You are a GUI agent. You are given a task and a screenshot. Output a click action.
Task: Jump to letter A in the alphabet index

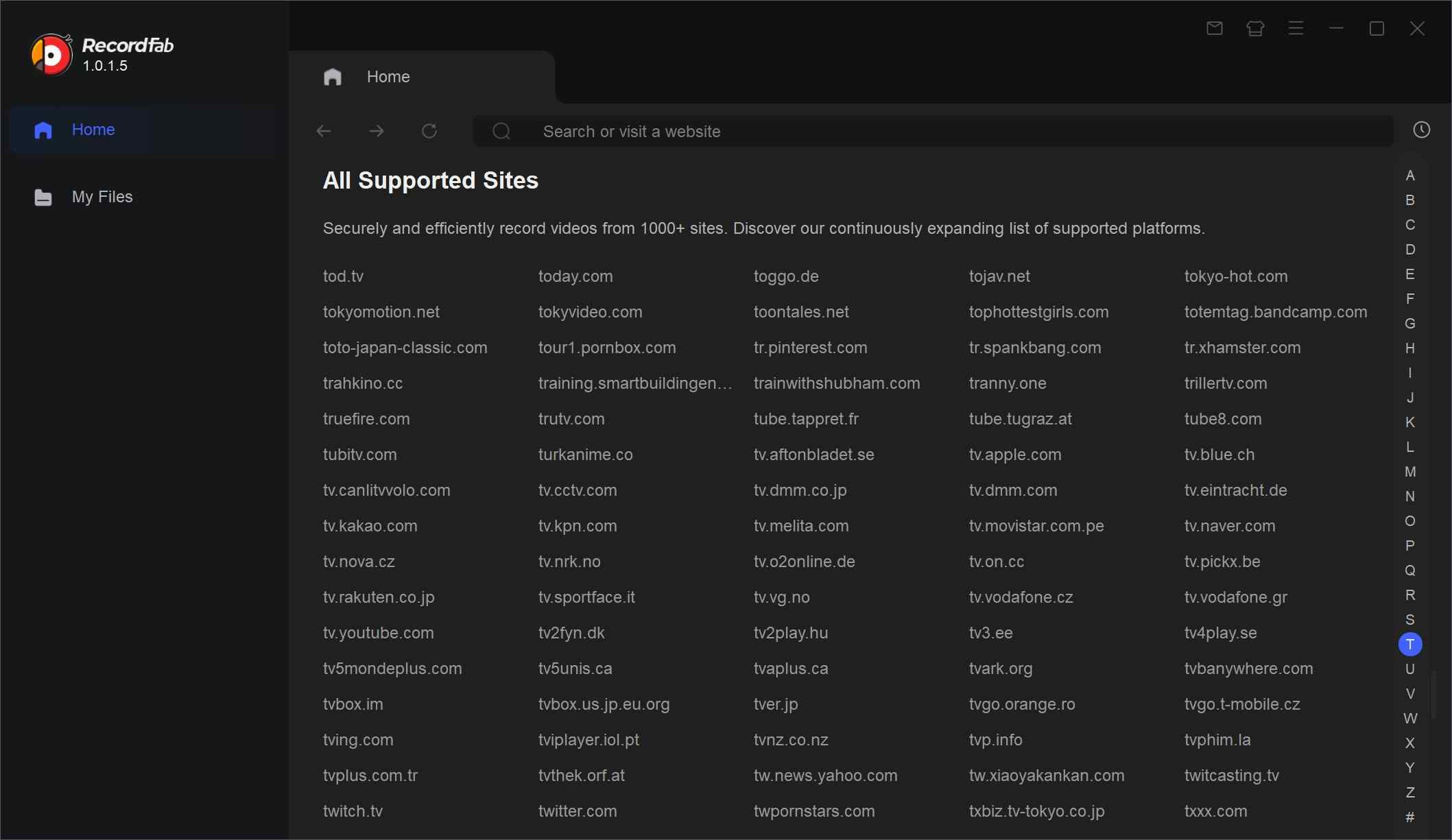point(1411,176)
